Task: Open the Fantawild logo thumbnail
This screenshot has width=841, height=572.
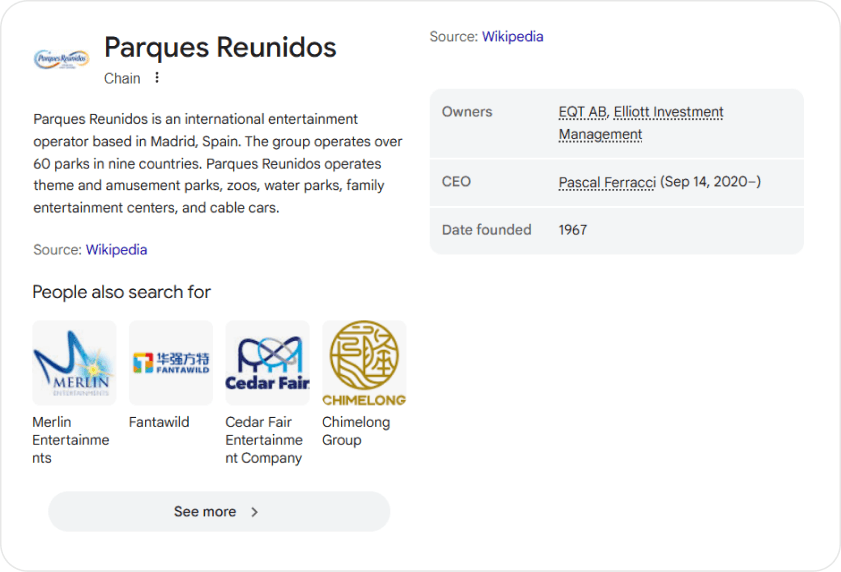Action: [x=171, y=363]
